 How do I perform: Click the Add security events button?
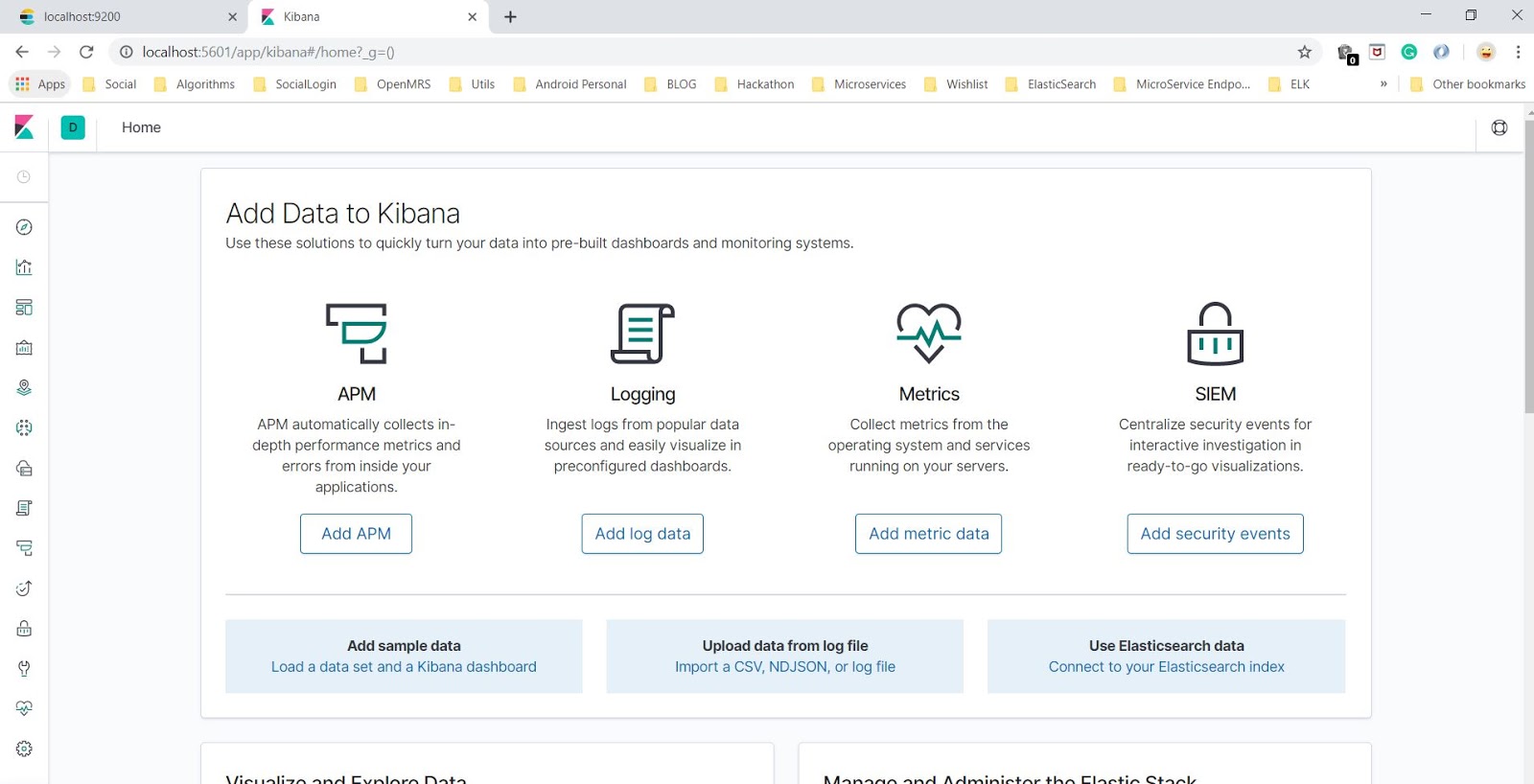click(1215, 534)
